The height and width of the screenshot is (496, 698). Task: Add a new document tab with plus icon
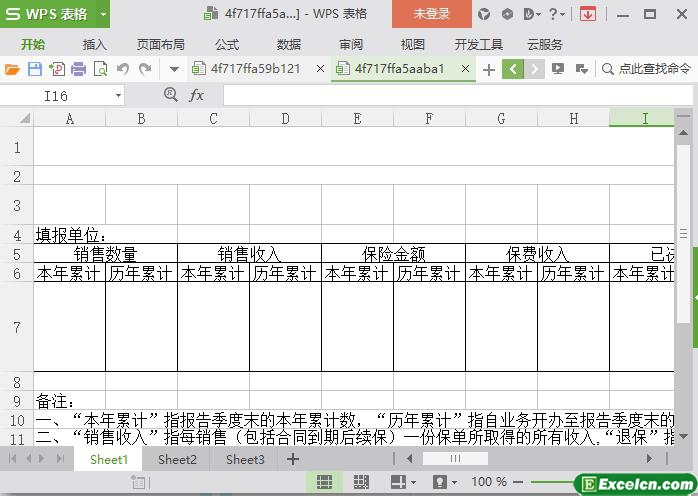(489, 69)
